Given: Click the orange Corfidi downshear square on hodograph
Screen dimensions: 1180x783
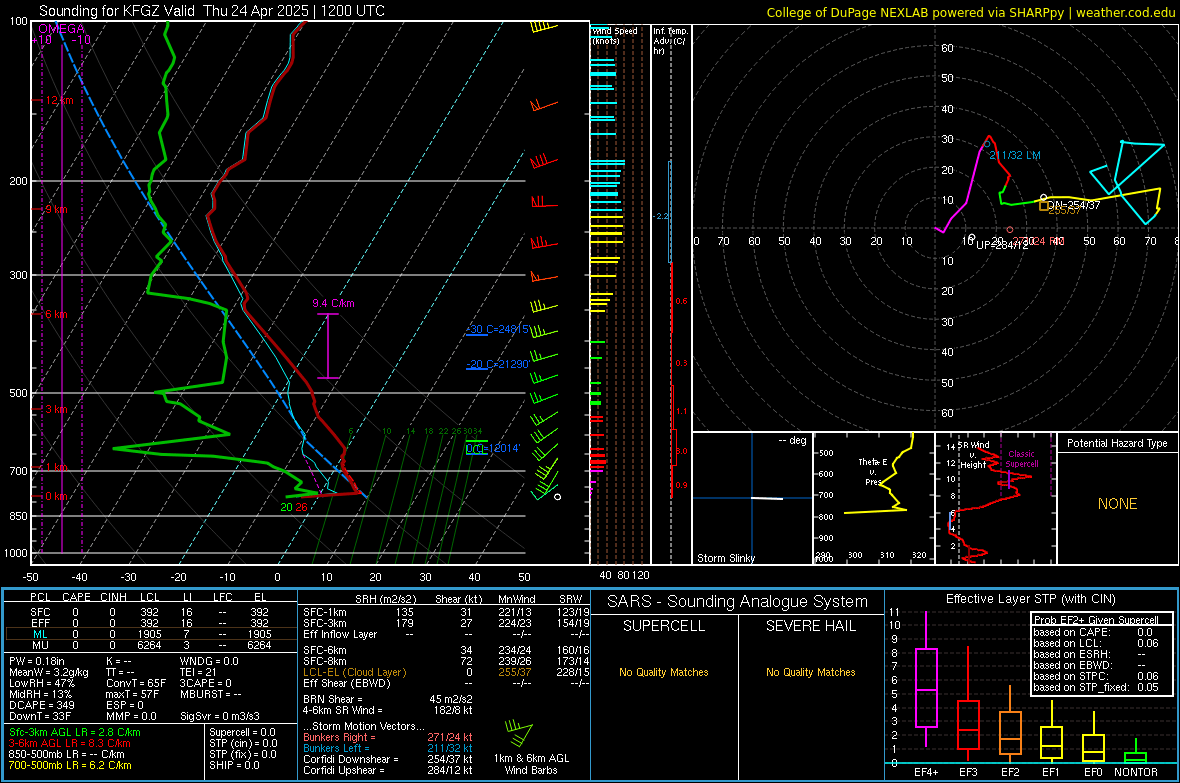Looking at the screenshot, I should pyautogui.click(x=1044, y=206).
